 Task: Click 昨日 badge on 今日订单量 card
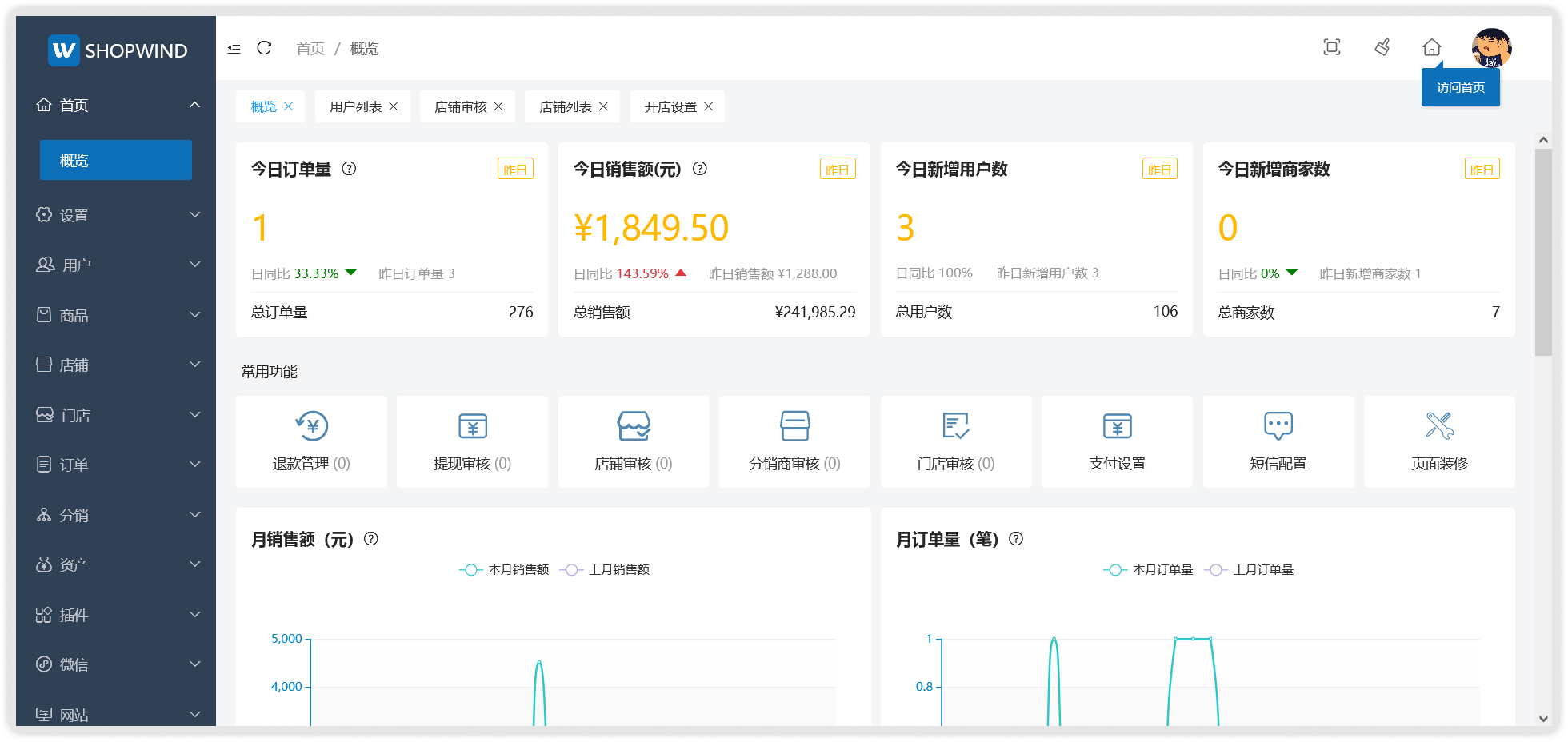coord(515,169)
